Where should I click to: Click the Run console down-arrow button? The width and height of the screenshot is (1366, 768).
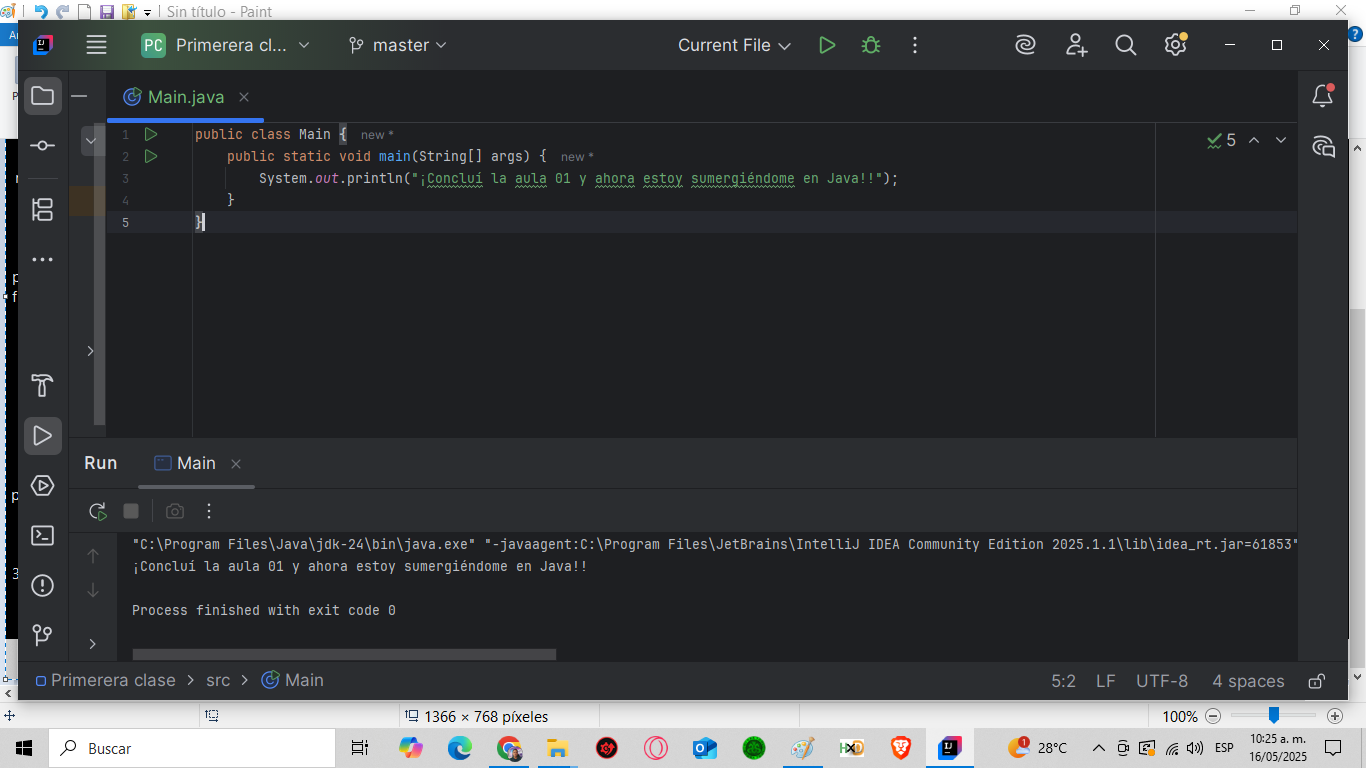point(93,590)
